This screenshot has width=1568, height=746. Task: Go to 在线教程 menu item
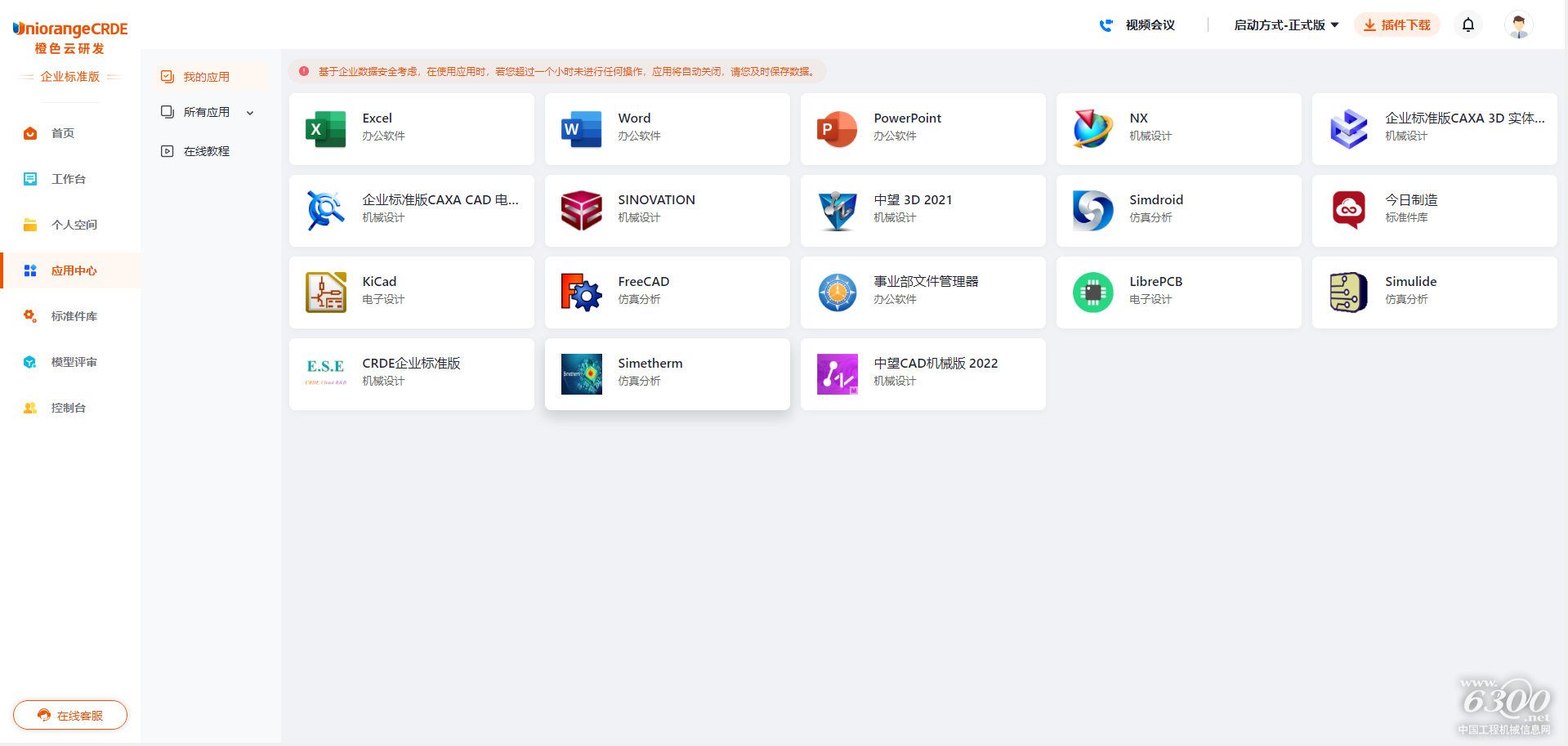point(206,151)
